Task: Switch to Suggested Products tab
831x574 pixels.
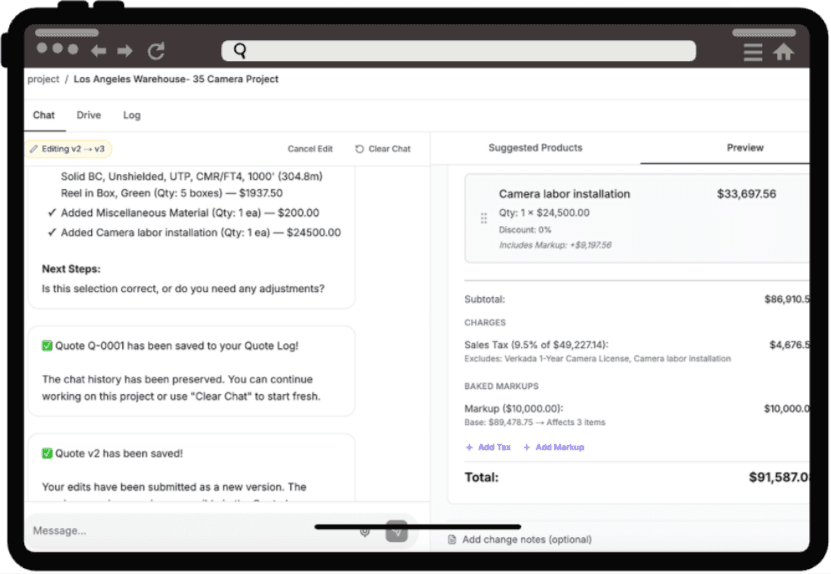Action: pyautogui.click(x=535, y=148)
